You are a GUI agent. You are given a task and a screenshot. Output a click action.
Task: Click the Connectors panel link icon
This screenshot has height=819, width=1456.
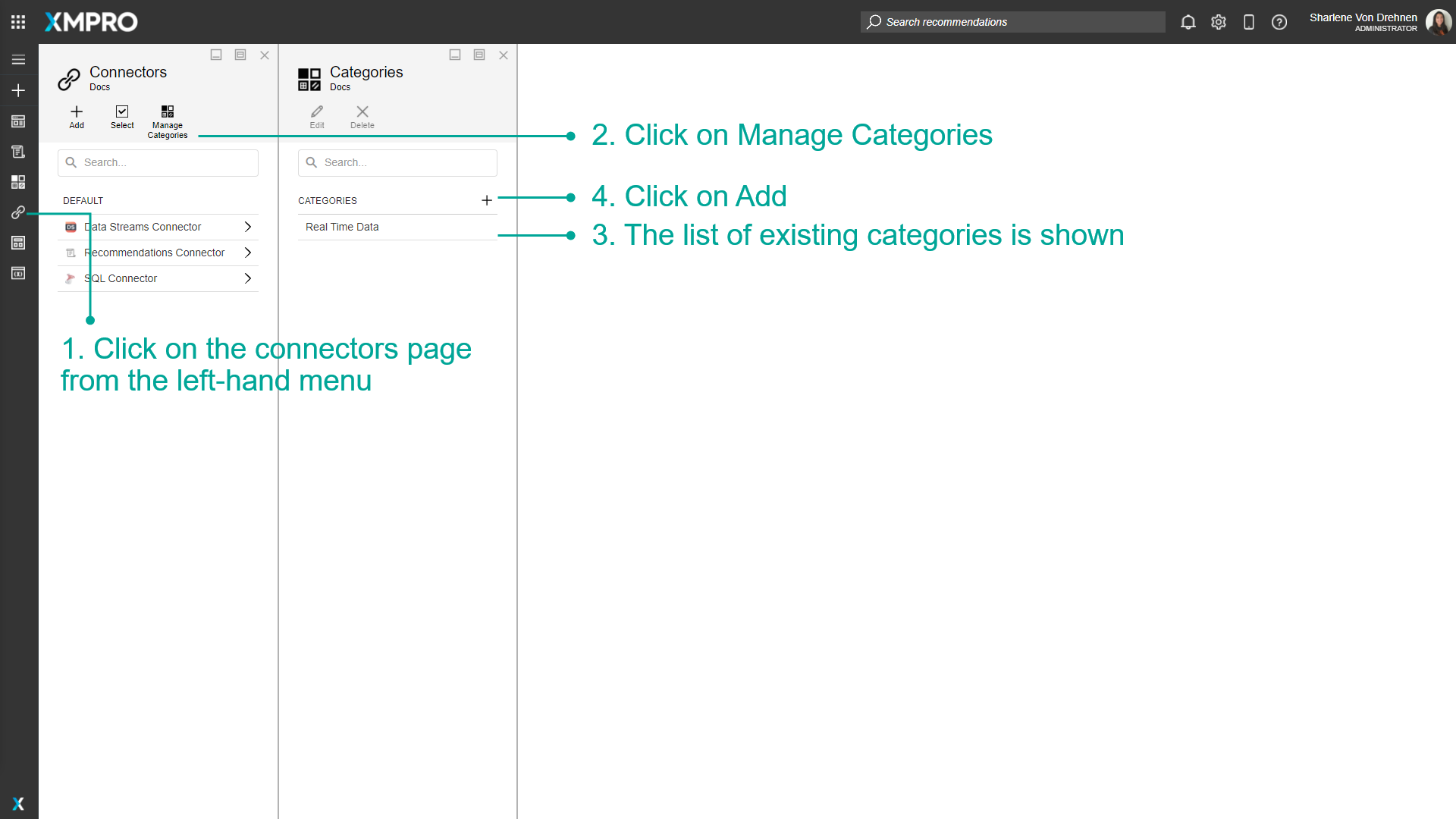[x=69, y=79]
